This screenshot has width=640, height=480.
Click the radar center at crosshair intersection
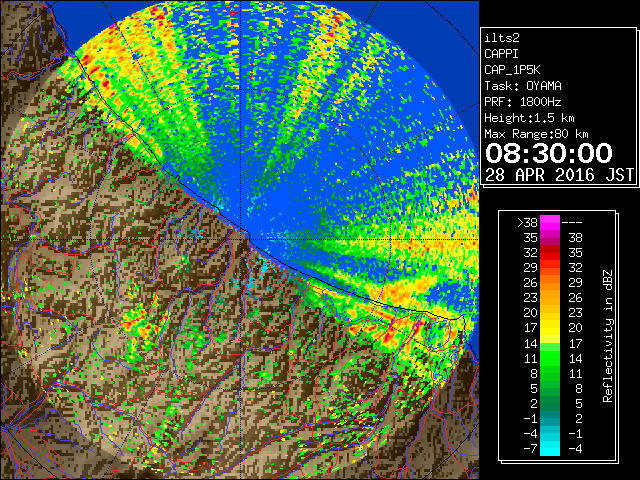click(x=241, y=240)
